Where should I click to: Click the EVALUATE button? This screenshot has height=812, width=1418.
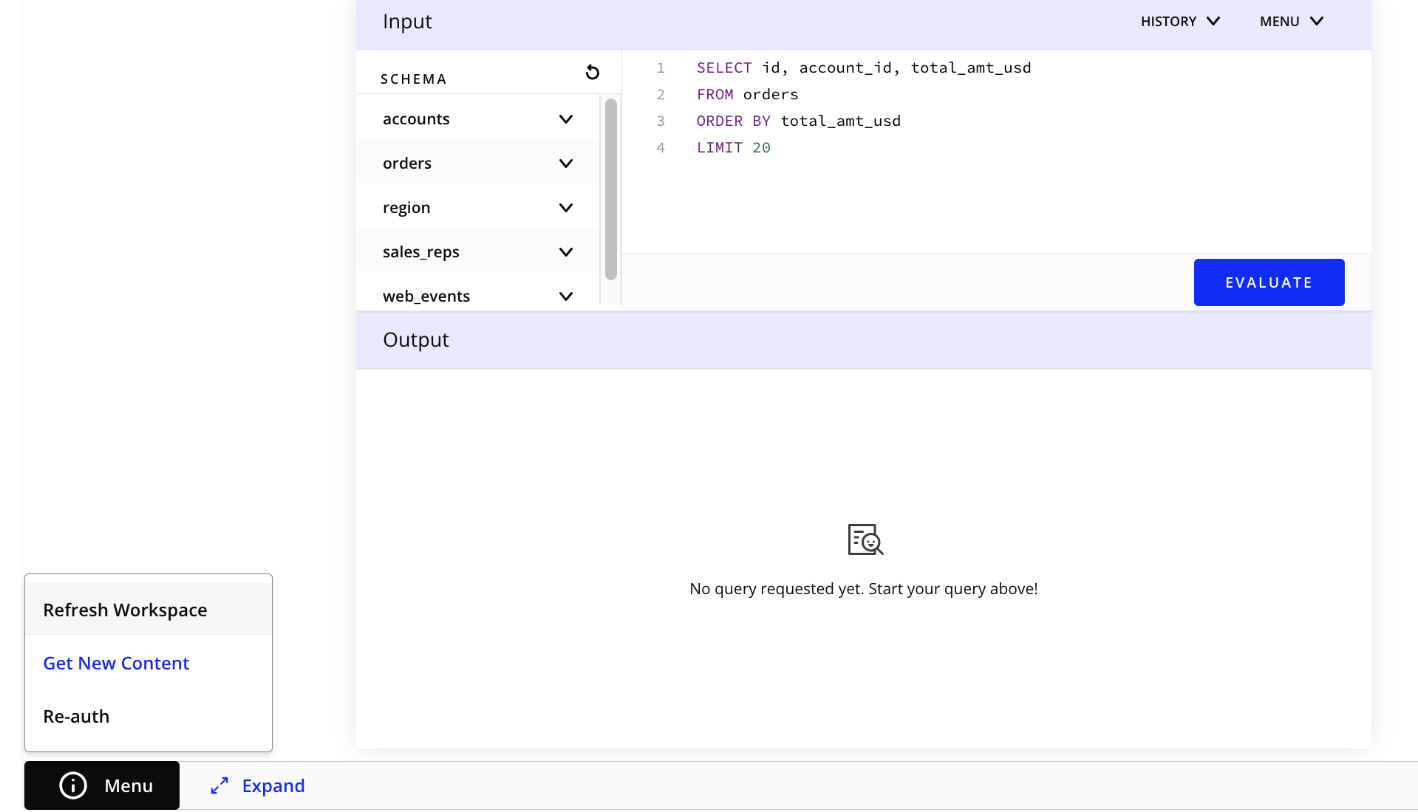tap(1268, 282)
